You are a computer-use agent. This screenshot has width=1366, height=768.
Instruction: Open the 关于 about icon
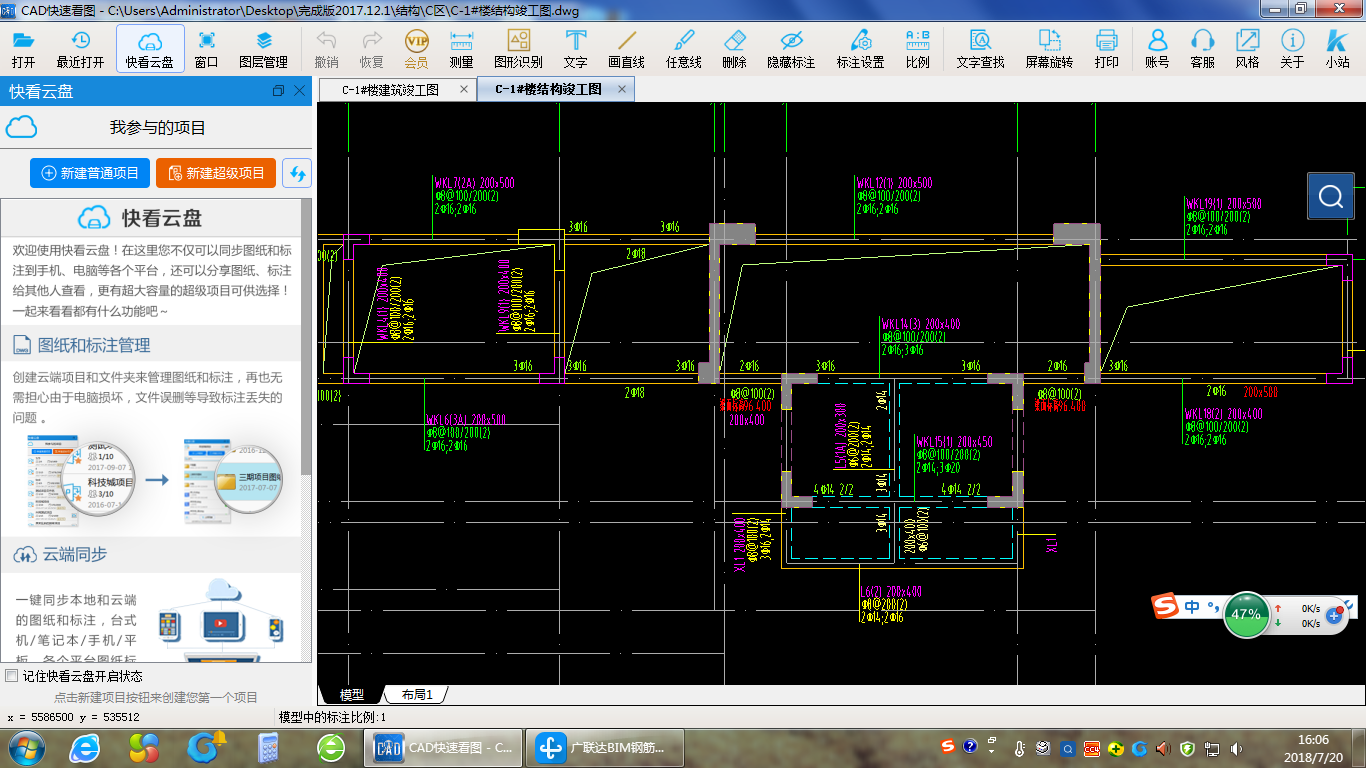[x=1293, y=49]
